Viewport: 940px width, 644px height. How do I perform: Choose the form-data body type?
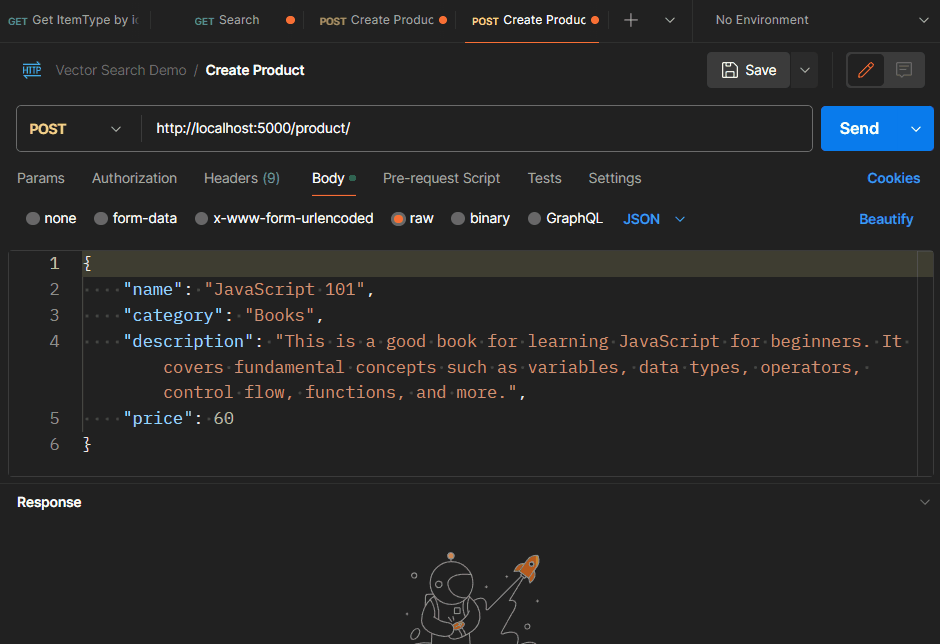pyautogui.click(x=100, y=218)
